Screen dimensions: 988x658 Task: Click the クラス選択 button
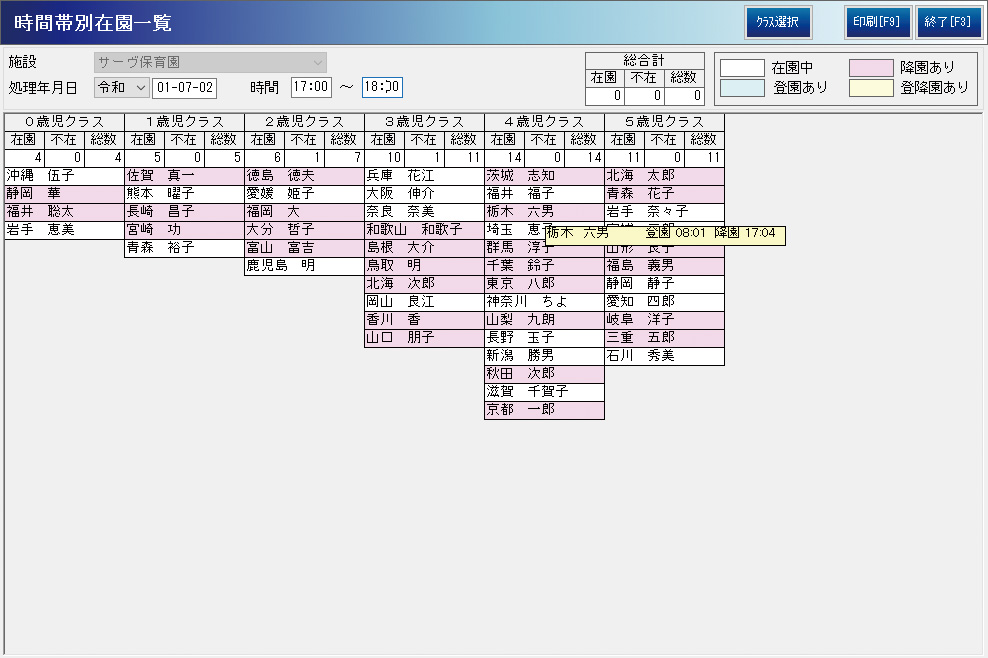click(x=777, y=22)
